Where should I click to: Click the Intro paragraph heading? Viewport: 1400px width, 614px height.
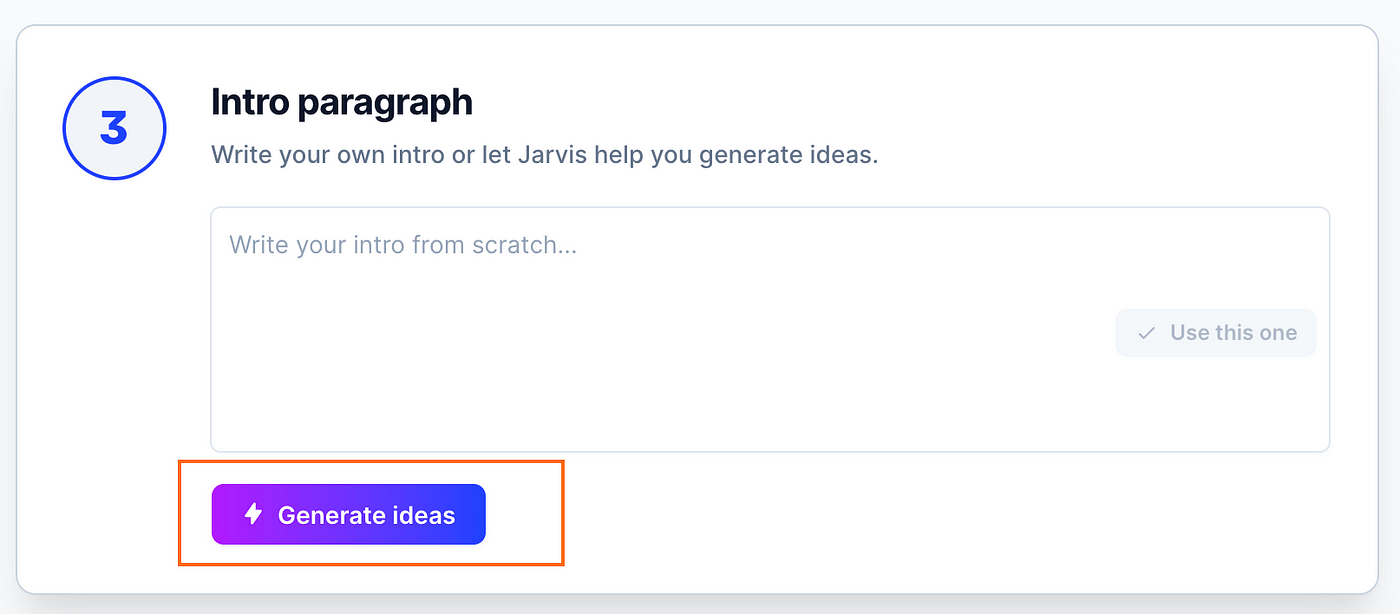pos(342,102)
